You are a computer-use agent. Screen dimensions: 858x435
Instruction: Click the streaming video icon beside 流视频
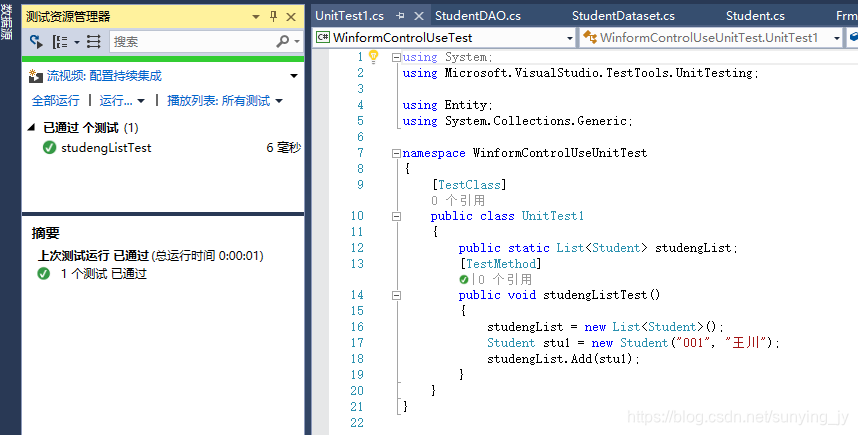click(36, 76)
